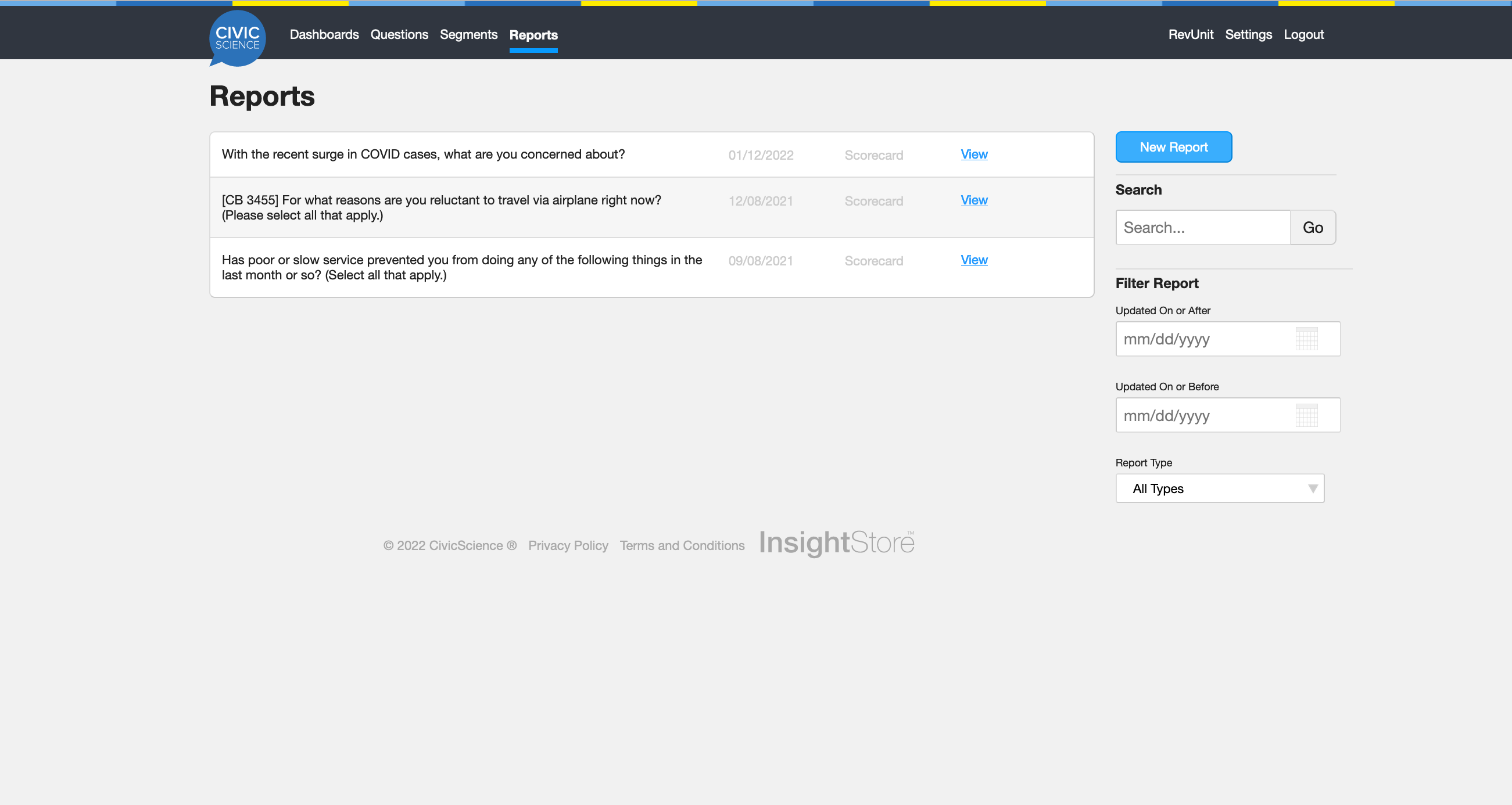Open calendar picker for Updated On or Before
This screenshot has height=805, width=1512.
pos(1306,415)
